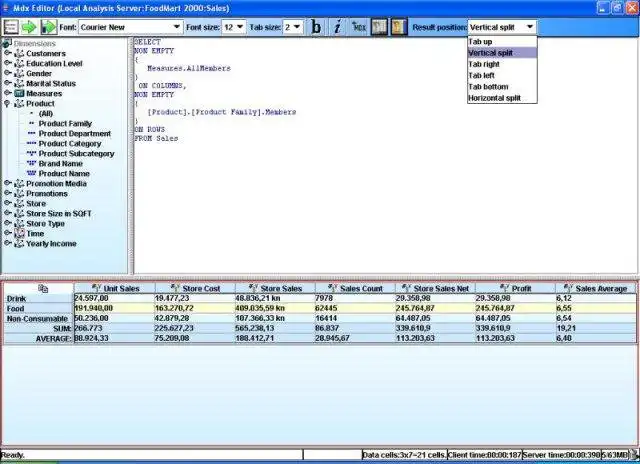
Task: Expand the Promotion Media dimension node
Action: pos(8,183)
